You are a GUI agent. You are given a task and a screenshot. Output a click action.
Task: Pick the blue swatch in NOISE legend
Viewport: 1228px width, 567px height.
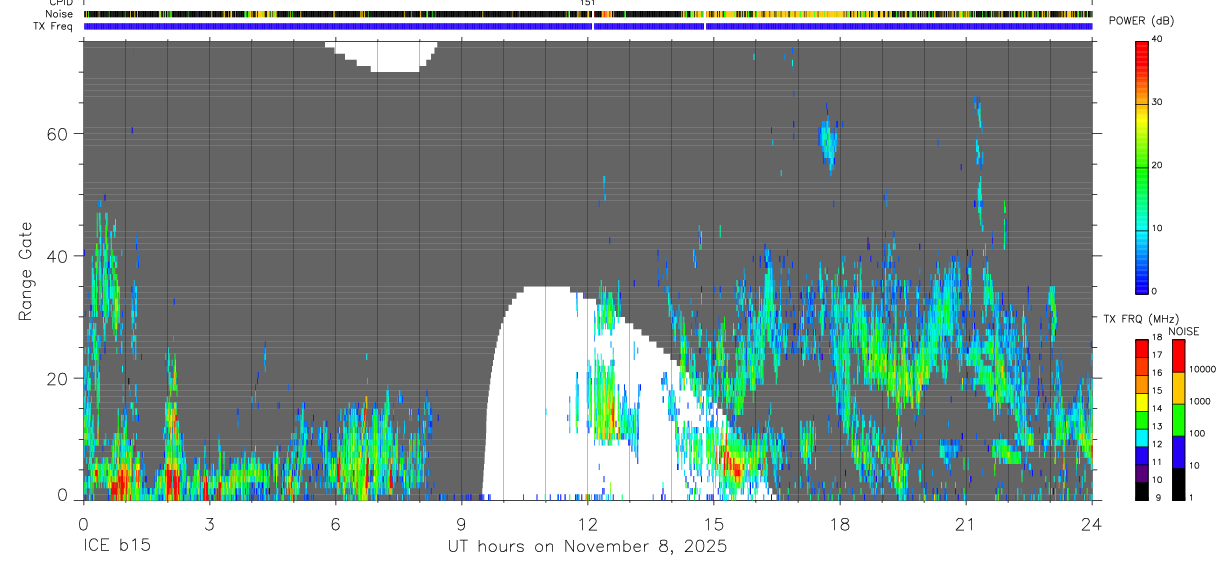(x=1179, y=452)
